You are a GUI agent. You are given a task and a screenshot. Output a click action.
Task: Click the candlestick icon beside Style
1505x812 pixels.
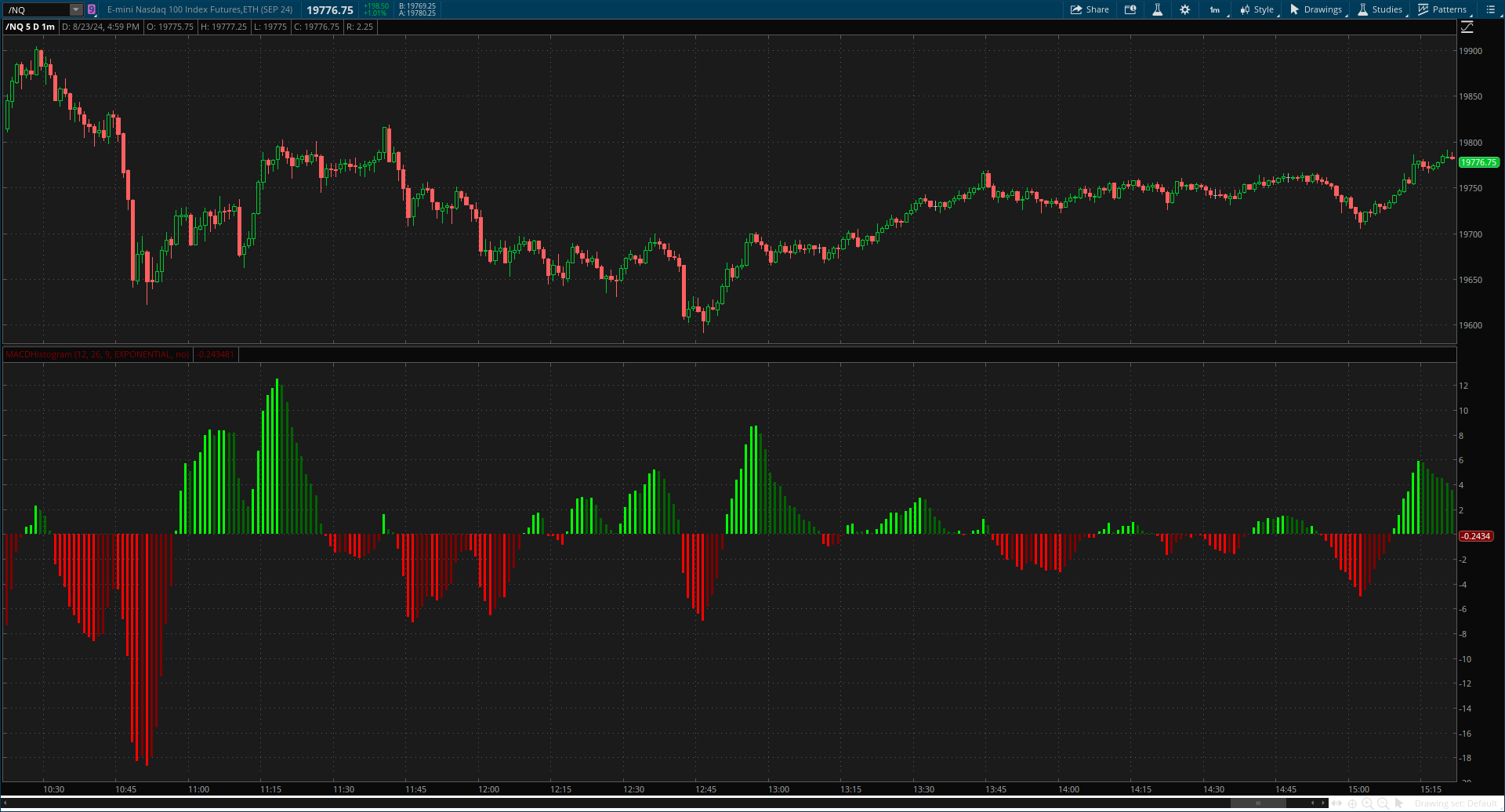click(1245, 9)
